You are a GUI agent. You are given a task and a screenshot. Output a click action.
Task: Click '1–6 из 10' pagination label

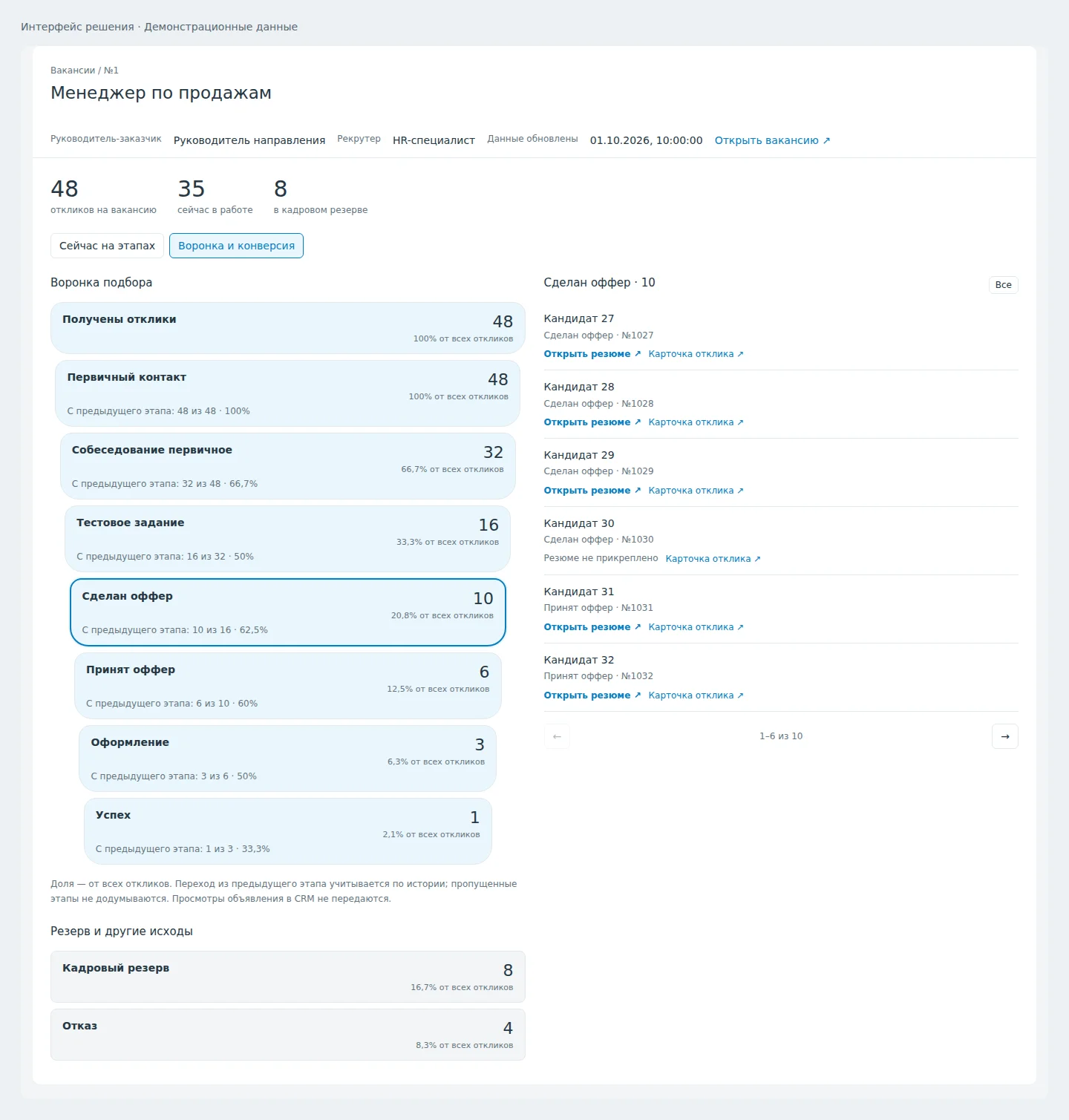click(781, 736)
